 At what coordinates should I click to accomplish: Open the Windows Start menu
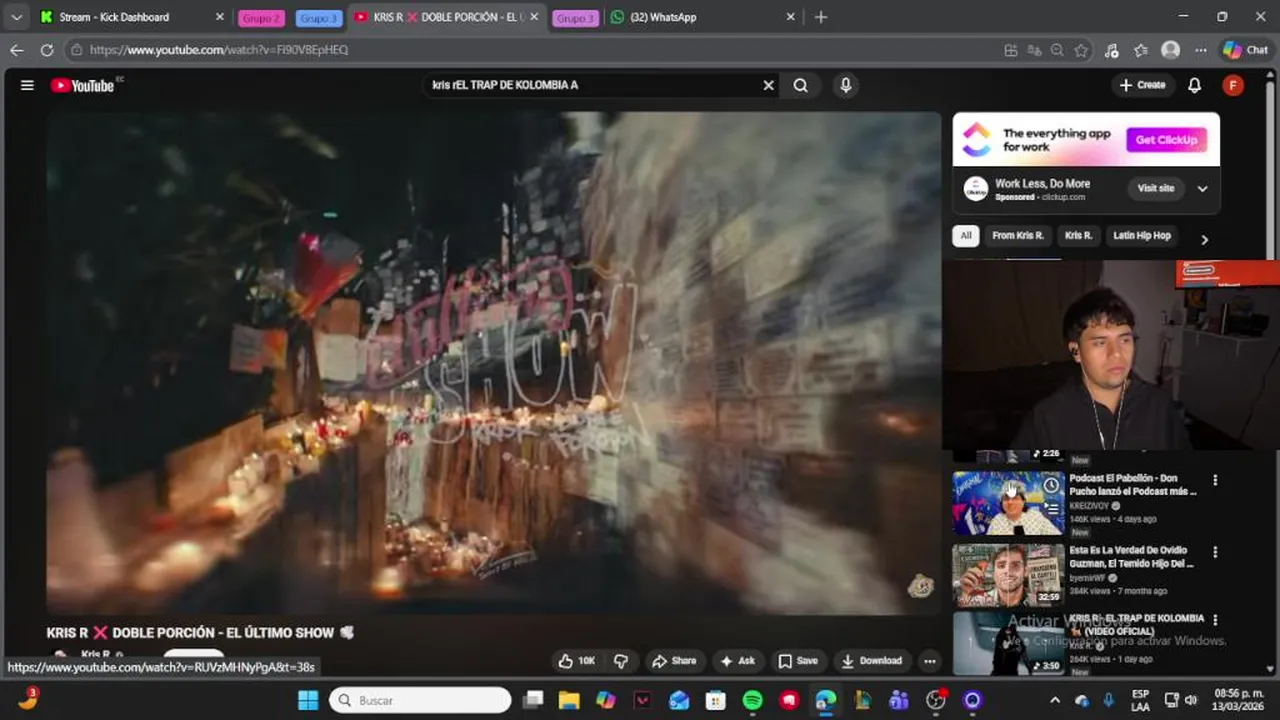pos(308,700)
